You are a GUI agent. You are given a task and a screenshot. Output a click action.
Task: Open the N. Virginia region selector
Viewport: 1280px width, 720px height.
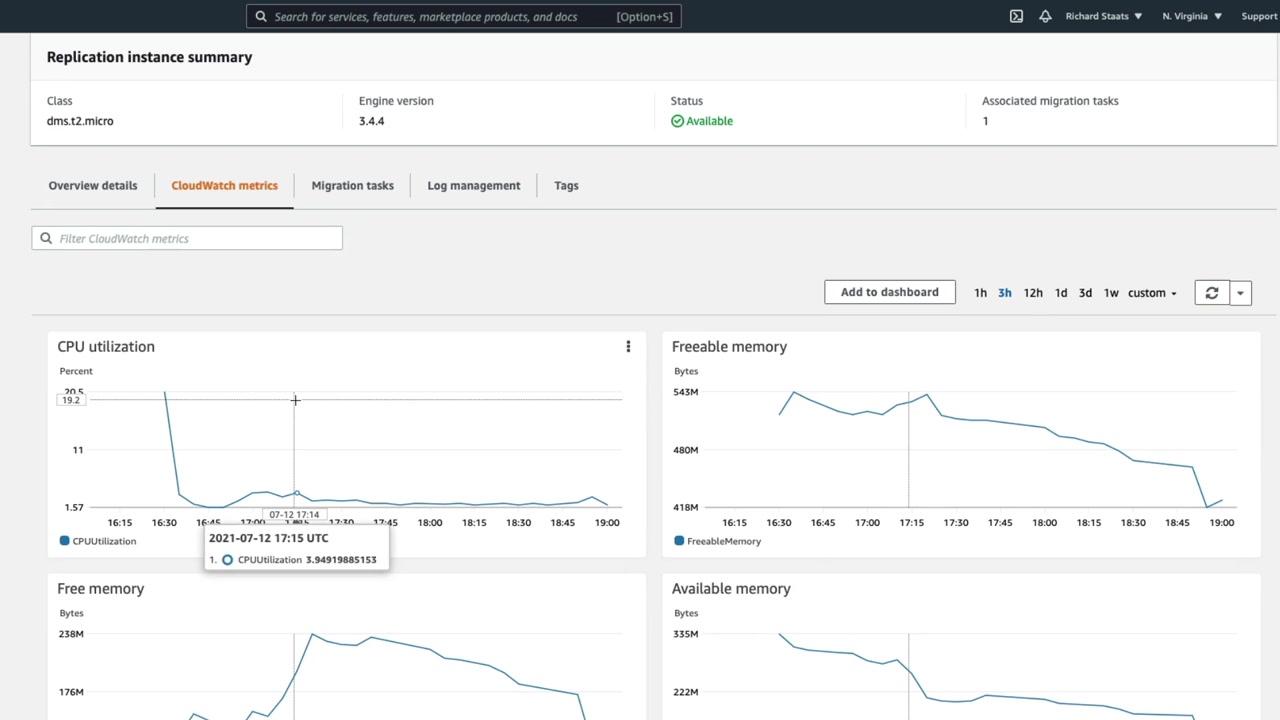pos(1191,16)
